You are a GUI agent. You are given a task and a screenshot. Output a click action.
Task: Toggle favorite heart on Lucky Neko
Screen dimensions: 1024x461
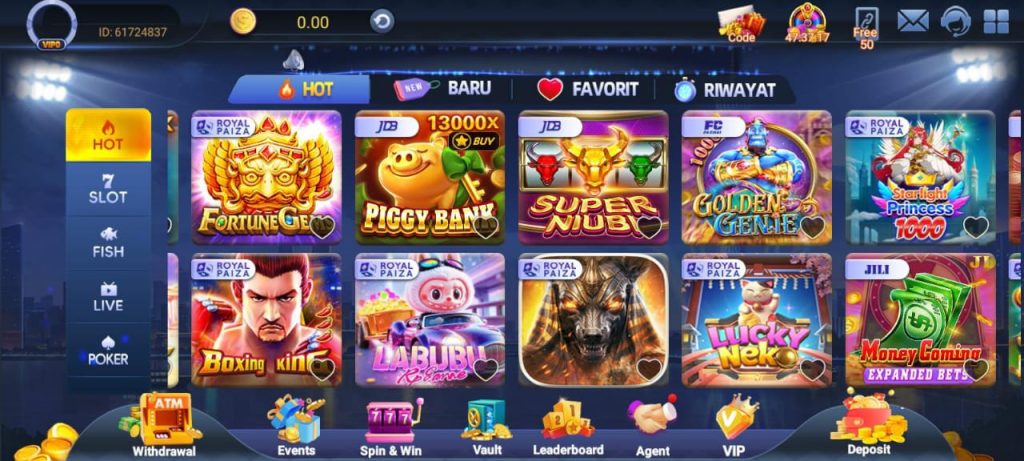(812, 370)
